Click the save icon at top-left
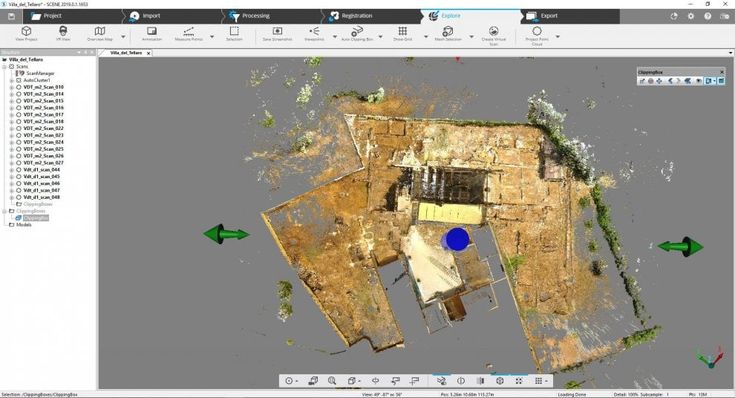The height and width of the screenshot is (398, 735). point(11,16)
